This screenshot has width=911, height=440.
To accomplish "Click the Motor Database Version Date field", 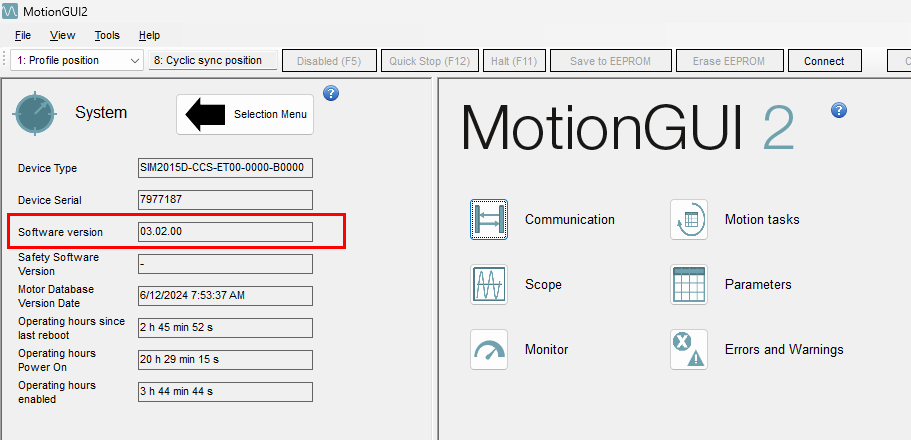I will (225, 296).
